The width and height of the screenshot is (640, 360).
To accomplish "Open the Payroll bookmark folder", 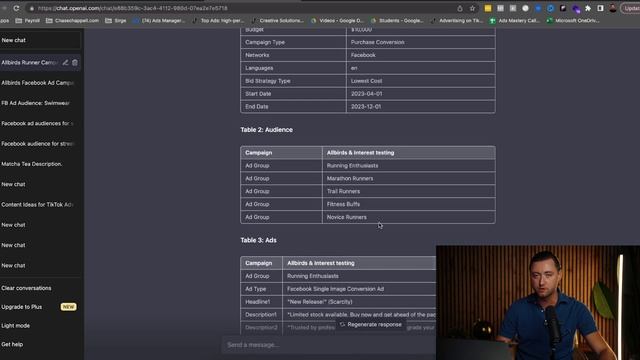I will tap(27, 20).
